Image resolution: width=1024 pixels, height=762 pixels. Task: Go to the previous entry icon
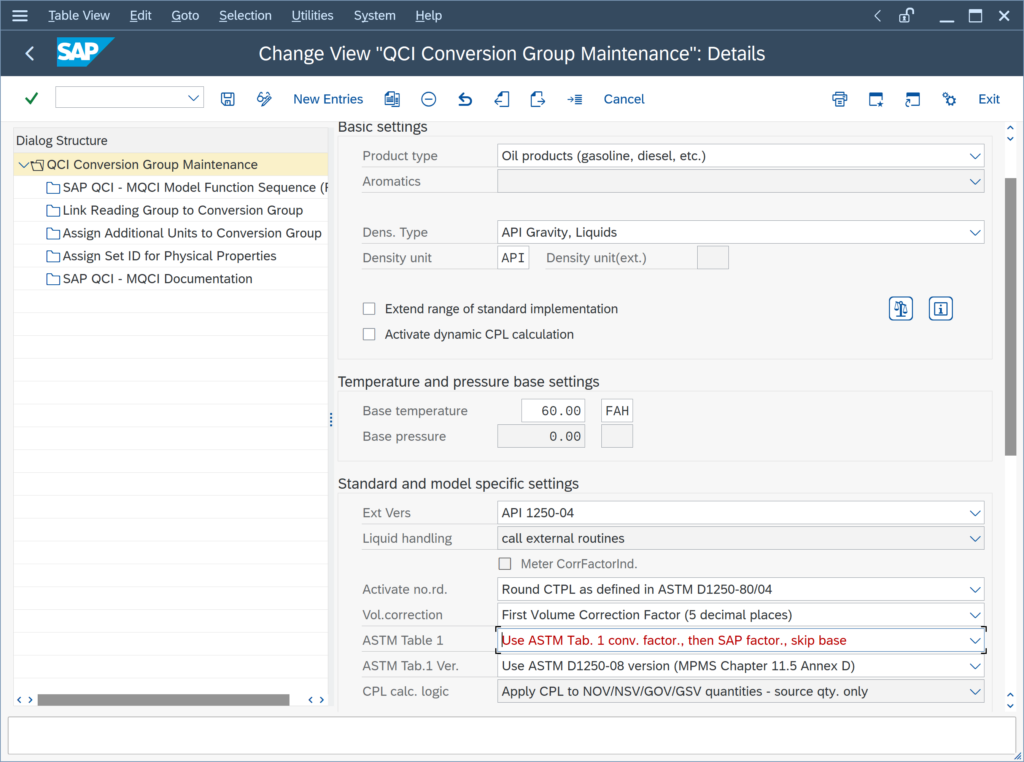coord(502,99)
